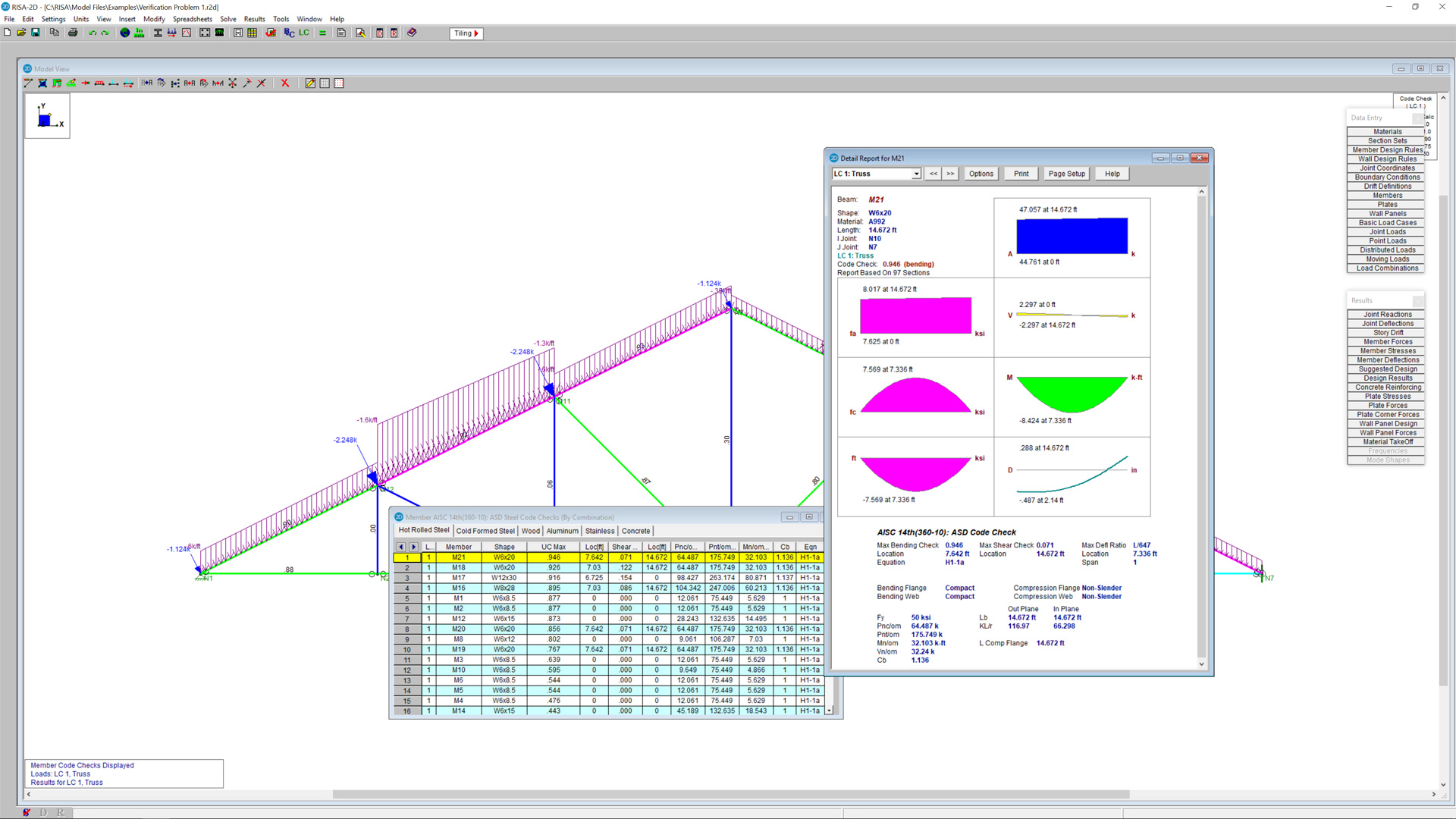Viewport: 1456px width, 819px height.
Task: Open the LC 1: Truss combo box
Action: click(x=916, y=174)
